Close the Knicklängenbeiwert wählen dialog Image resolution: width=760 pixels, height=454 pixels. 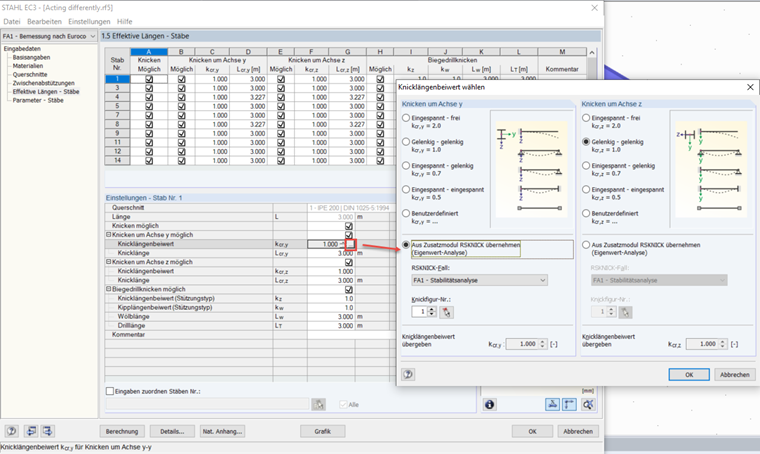(x=750, y=87)
